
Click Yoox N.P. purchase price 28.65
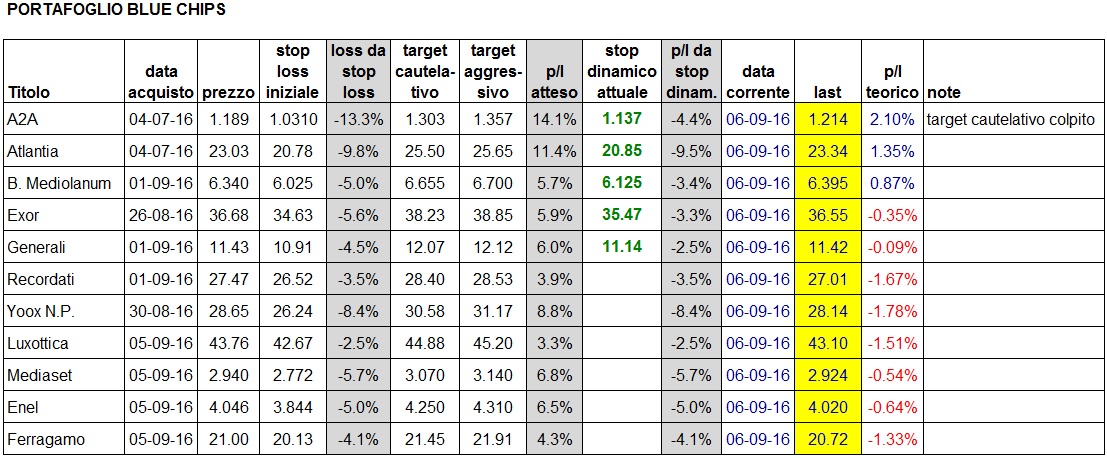[229, 311]
